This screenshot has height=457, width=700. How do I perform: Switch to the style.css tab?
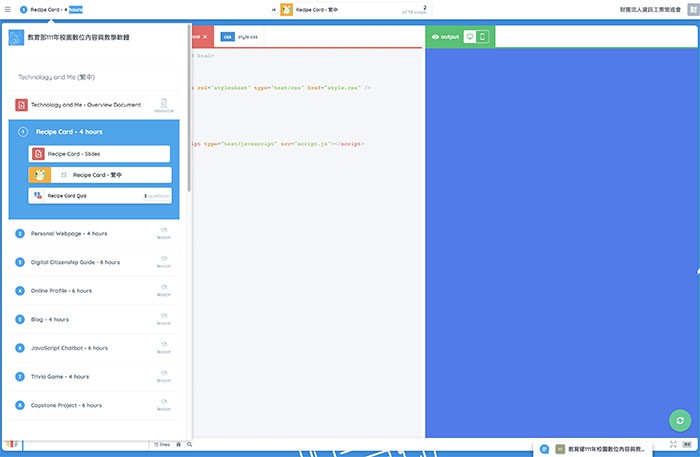click(240, 37)
